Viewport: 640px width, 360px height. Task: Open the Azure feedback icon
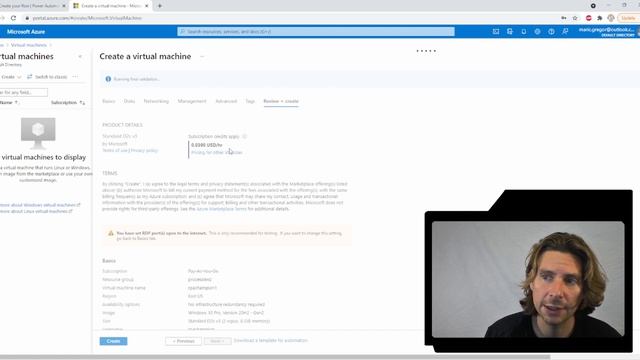pyautogui.click(x=565, y=31)
